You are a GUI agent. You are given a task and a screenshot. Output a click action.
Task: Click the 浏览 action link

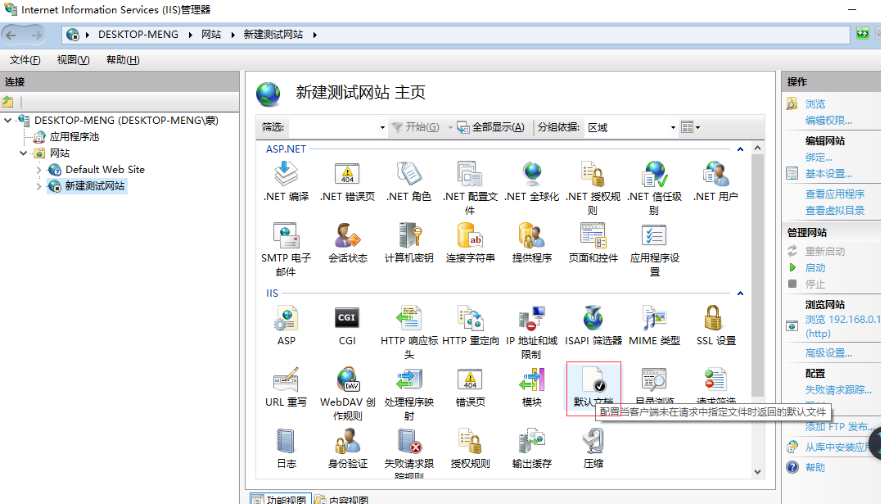tap(815, 104)
